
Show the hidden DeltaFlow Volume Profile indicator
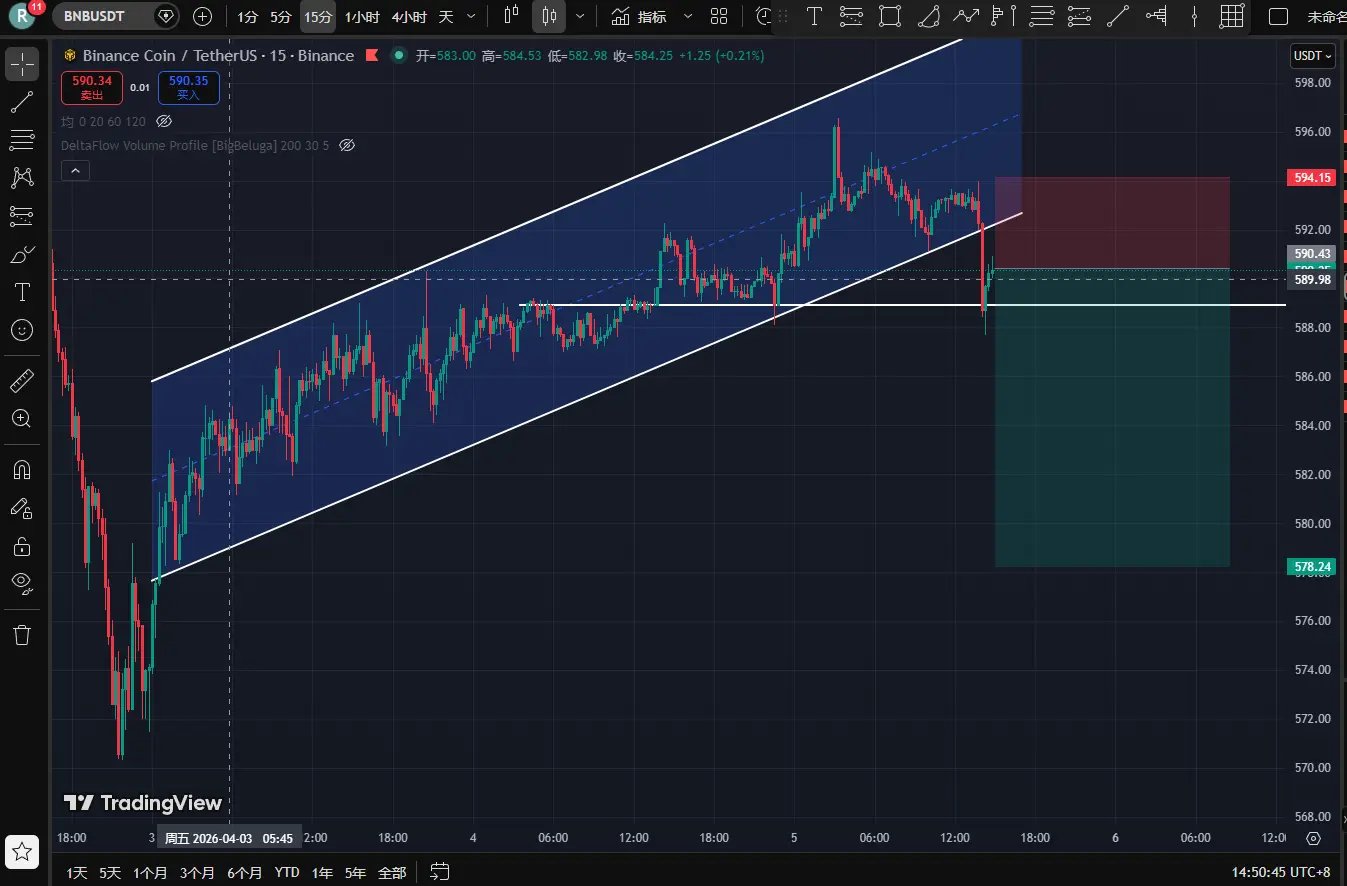point(347,145)
